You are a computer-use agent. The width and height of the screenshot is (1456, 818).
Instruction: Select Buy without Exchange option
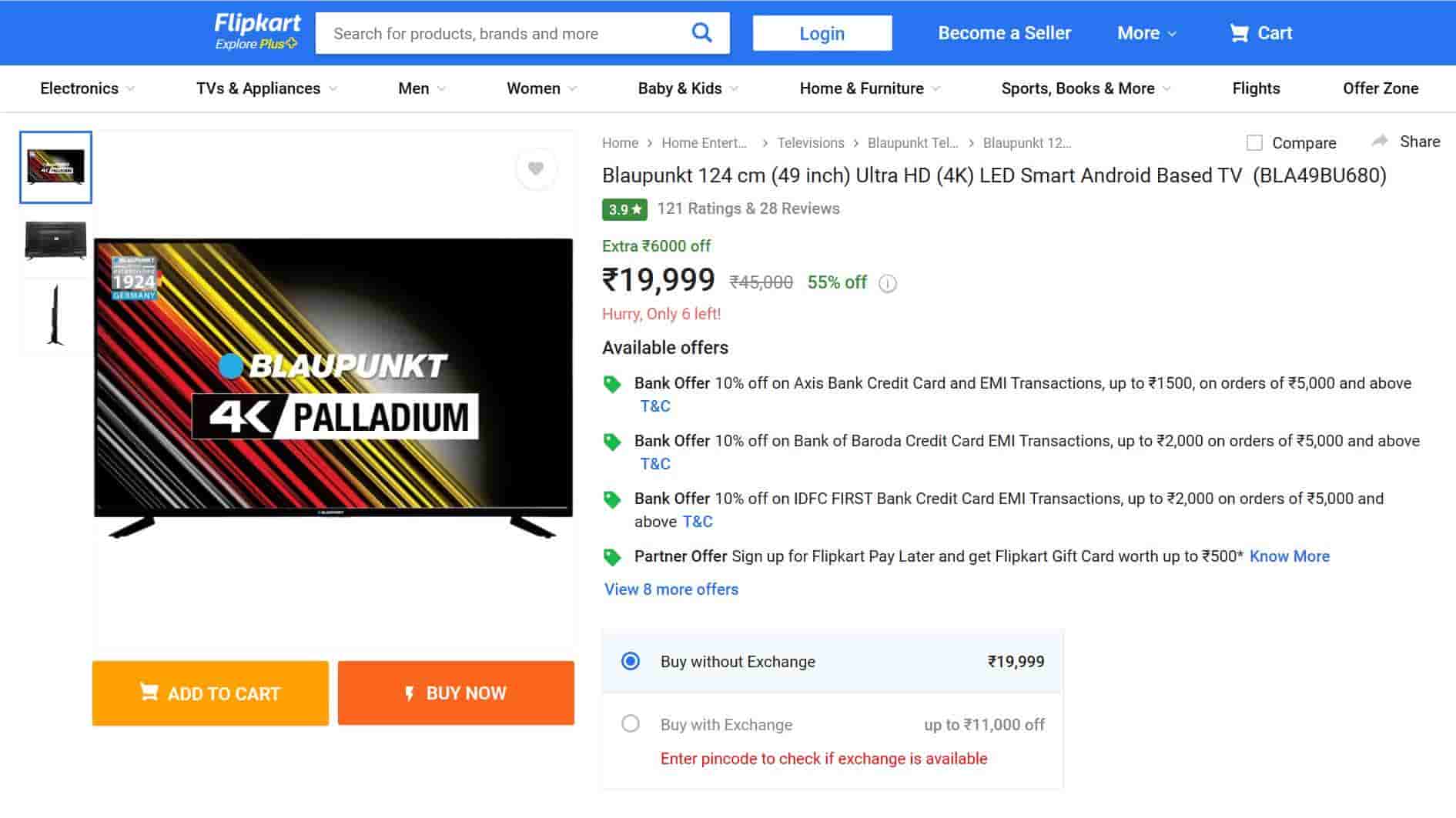tap(631, 661)
